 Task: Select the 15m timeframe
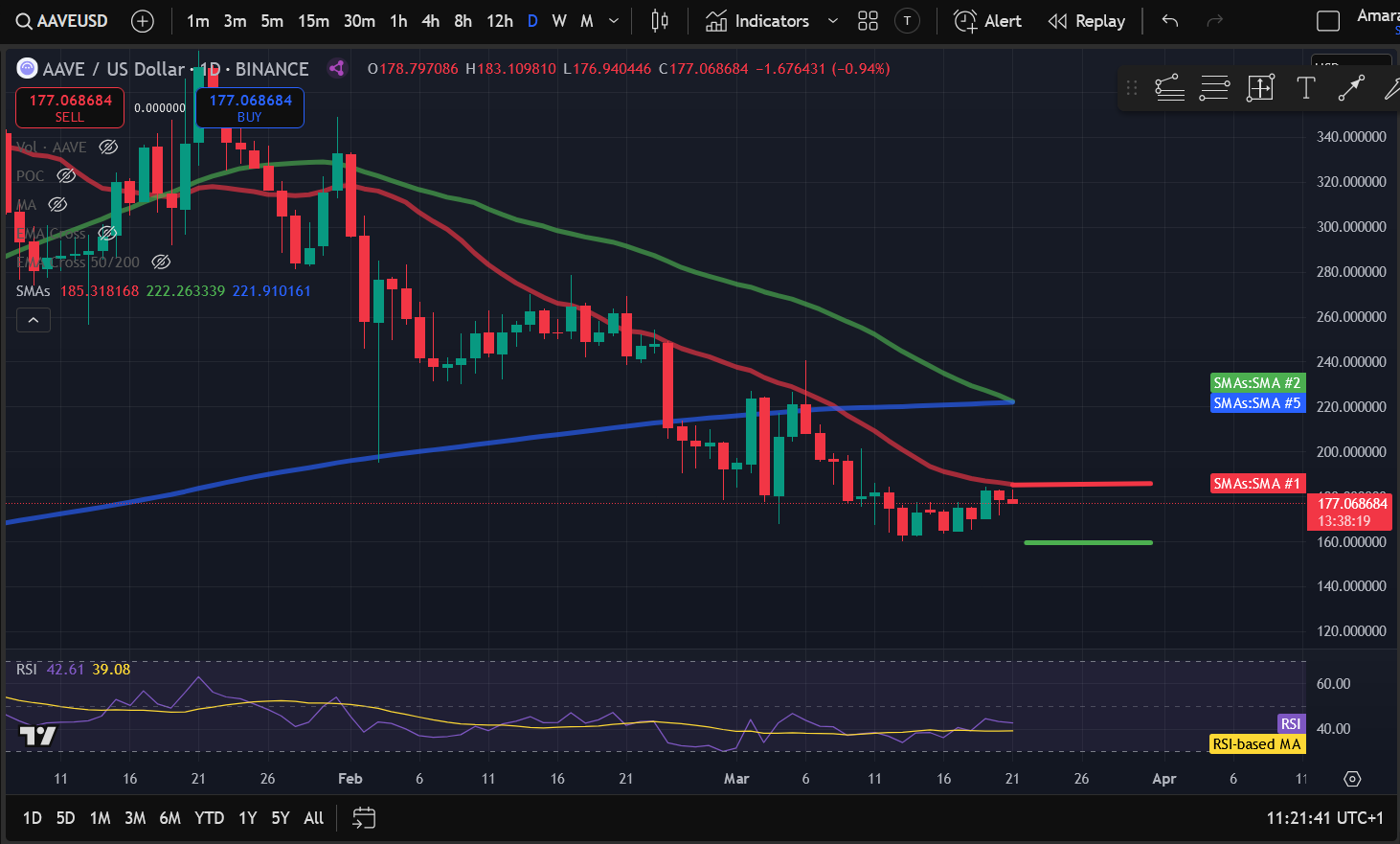pos(313,21)
